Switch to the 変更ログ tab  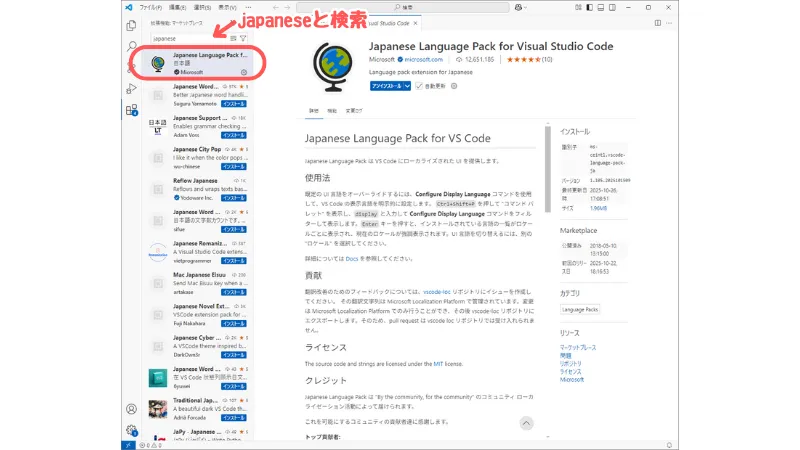353,110
